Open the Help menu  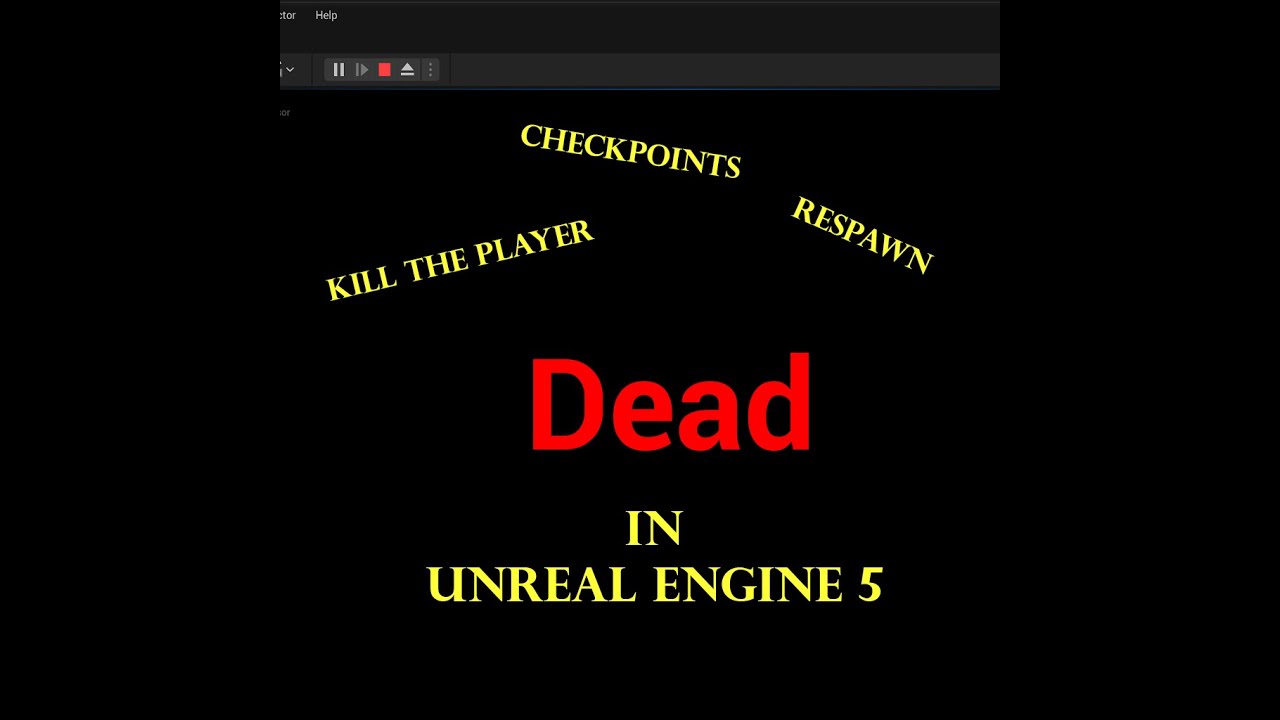(x=326, y=15)
